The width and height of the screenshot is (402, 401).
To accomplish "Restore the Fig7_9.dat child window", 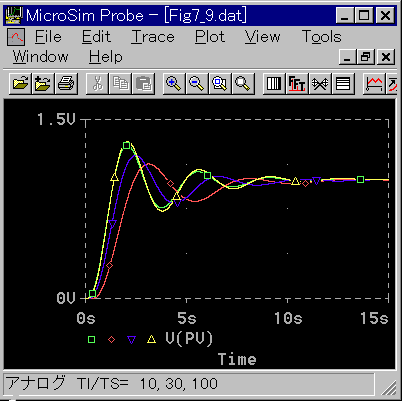I will [x=366, y=57].
